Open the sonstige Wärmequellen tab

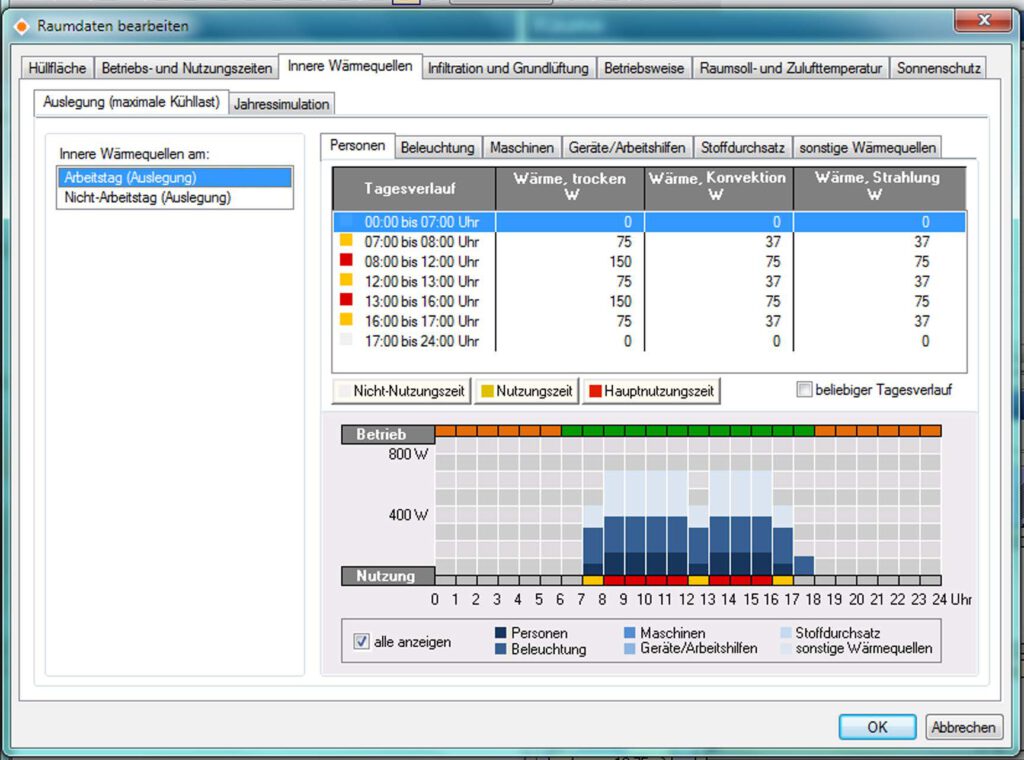coord(867,148)
